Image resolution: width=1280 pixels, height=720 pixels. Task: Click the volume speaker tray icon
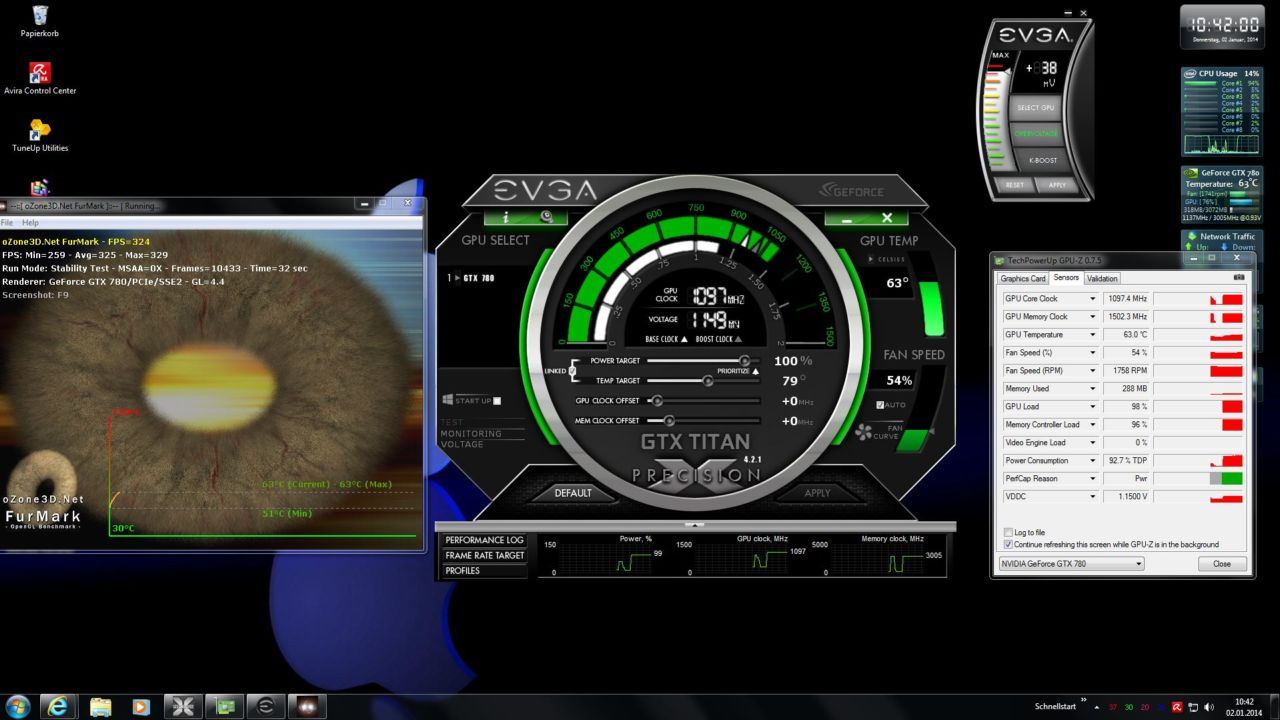click(x=1208, y=707)
